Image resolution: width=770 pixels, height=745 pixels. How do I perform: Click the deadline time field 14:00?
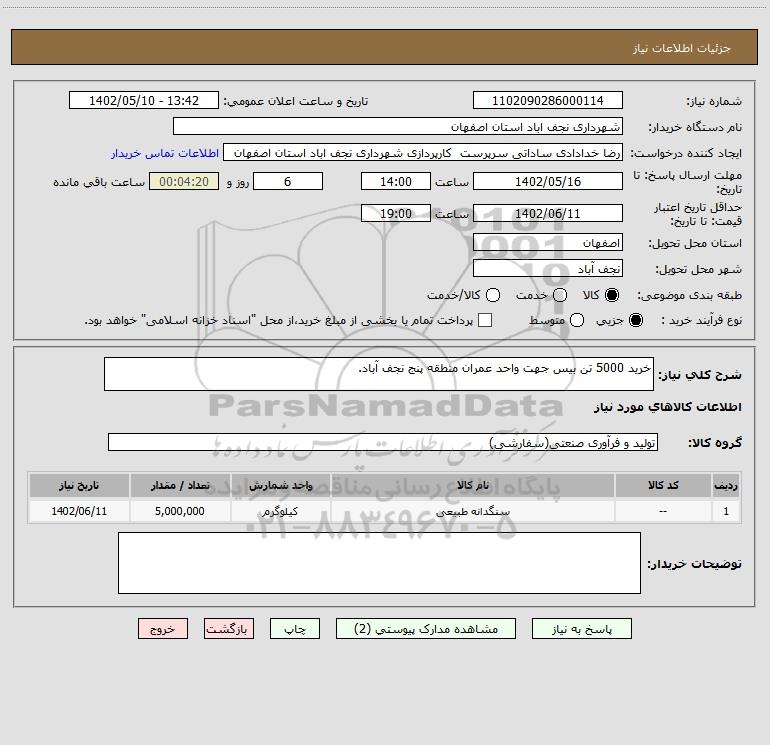tap(396, 181)
